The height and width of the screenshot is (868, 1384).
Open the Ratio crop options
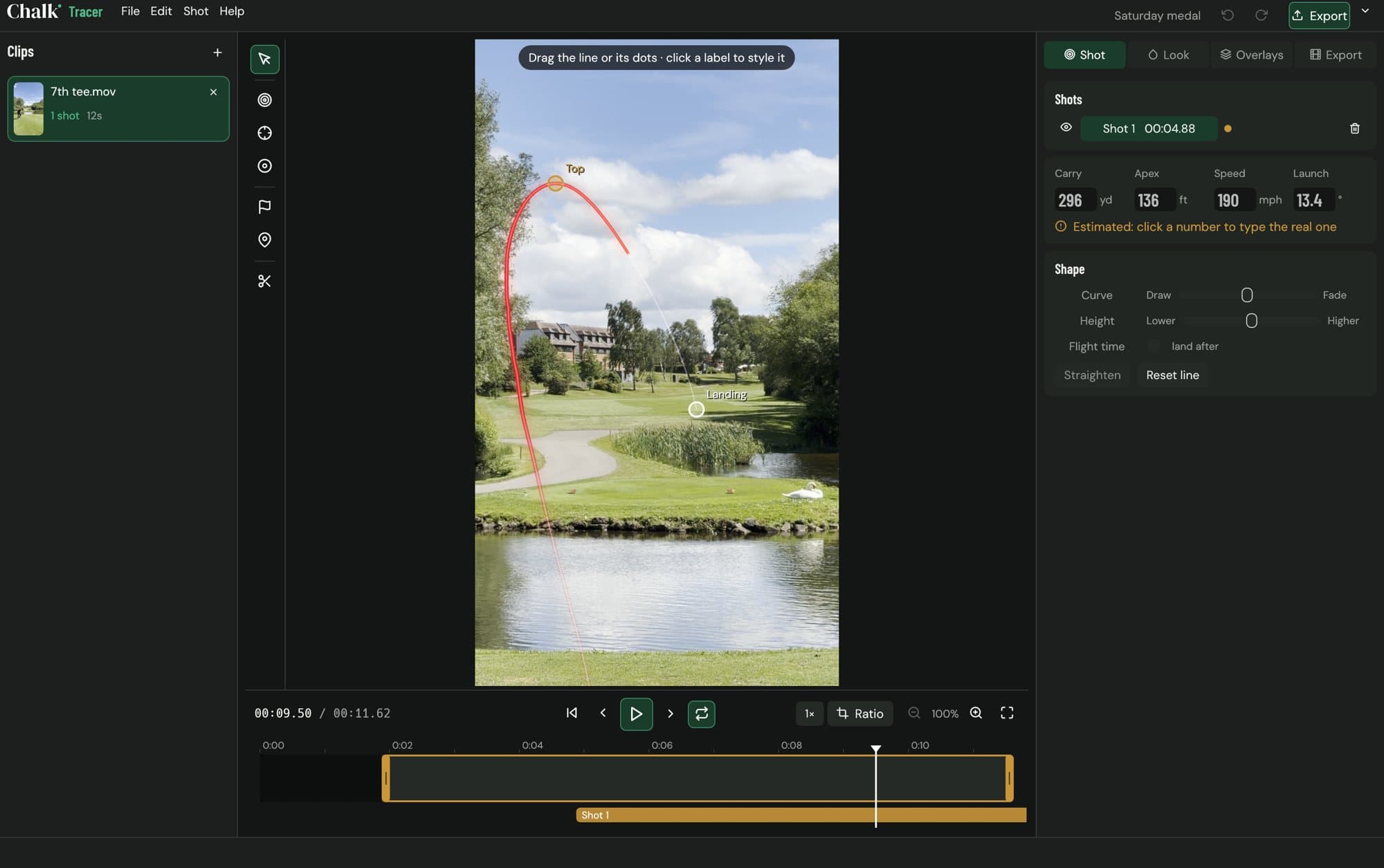pos(860,714)
